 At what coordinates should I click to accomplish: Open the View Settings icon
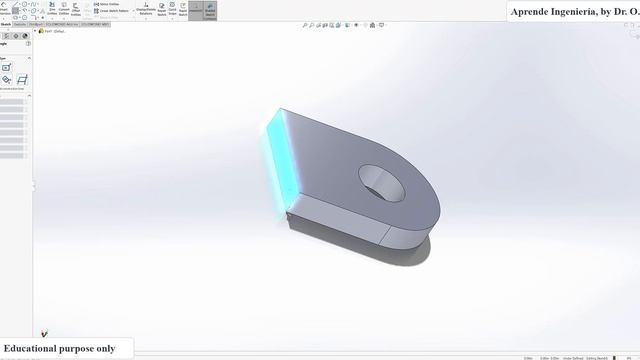(x=381, y=25)
